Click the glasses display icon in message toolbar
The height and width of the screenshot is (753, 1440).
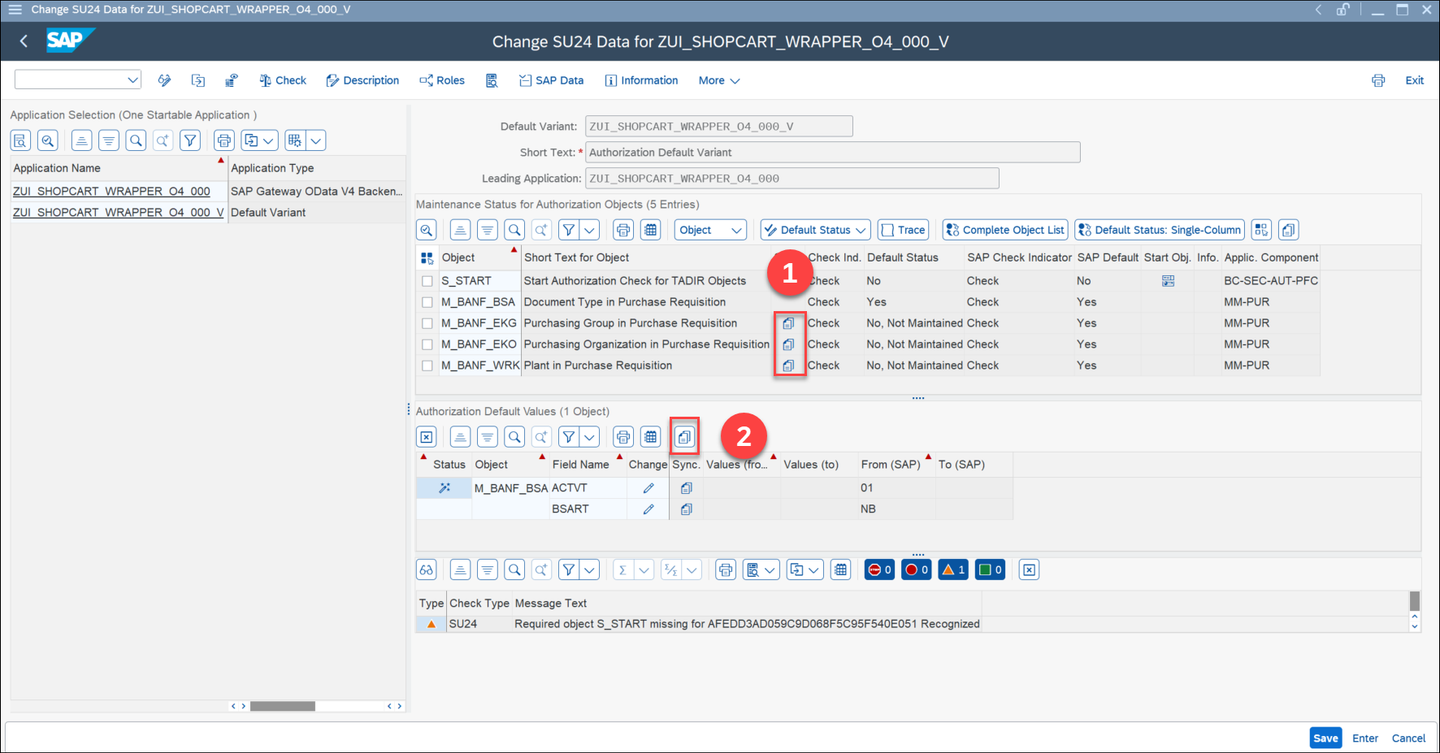point(426,570)
